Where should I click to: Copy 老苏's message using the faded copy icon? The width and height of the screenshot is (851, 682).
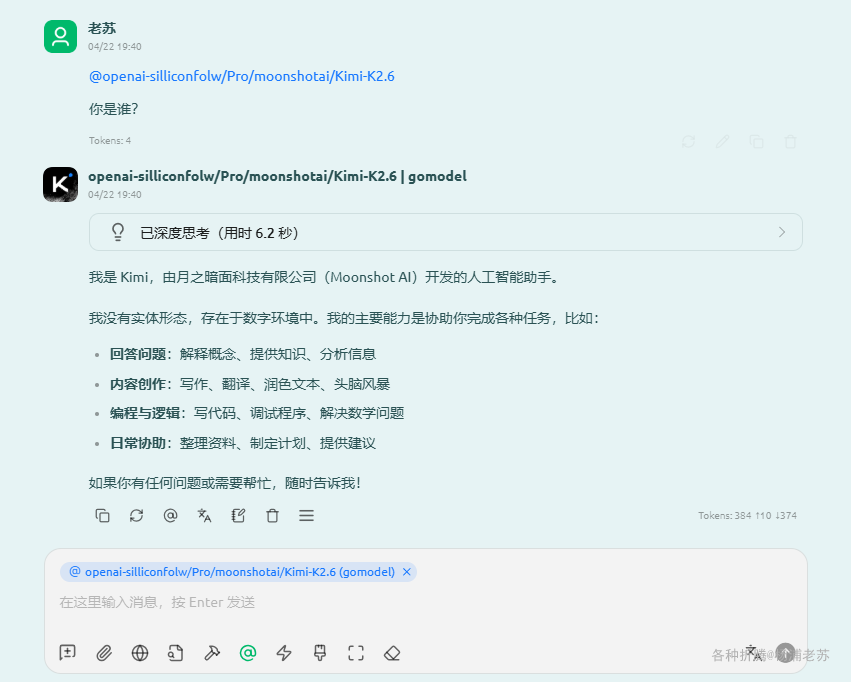[756, 142]
